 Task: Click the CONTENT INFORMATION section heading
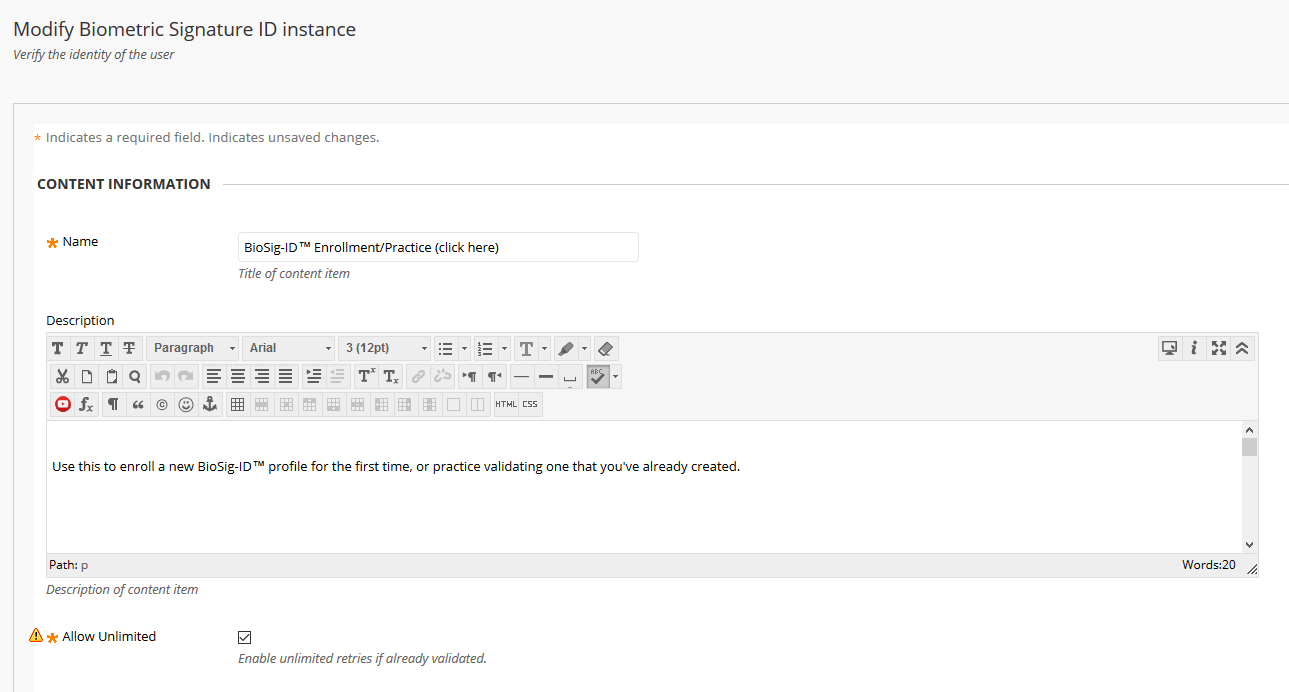(124, 184)
